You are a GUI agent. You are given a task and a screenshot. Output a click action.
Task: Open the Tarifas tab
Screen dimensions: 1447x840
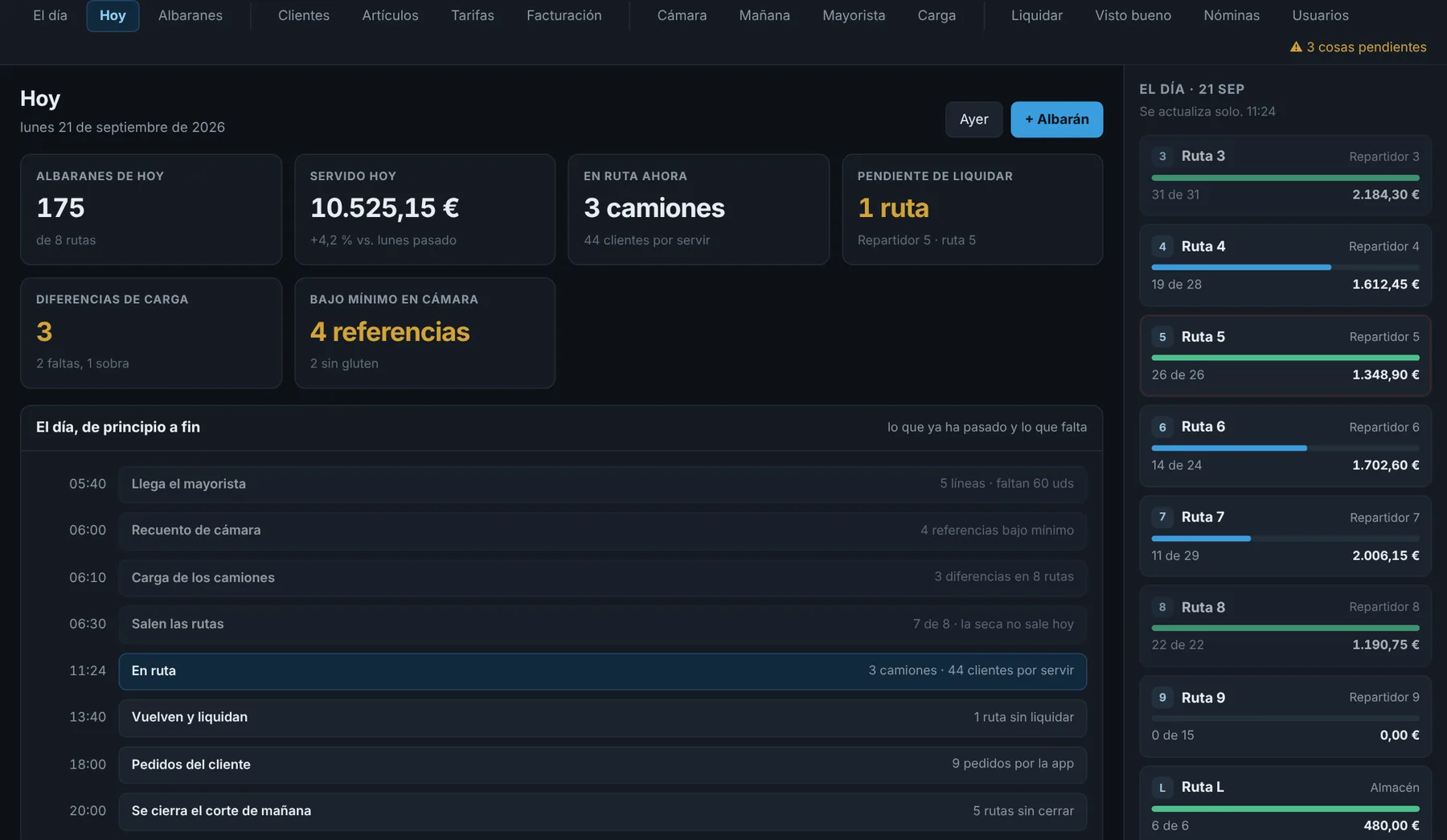[473, 15]
